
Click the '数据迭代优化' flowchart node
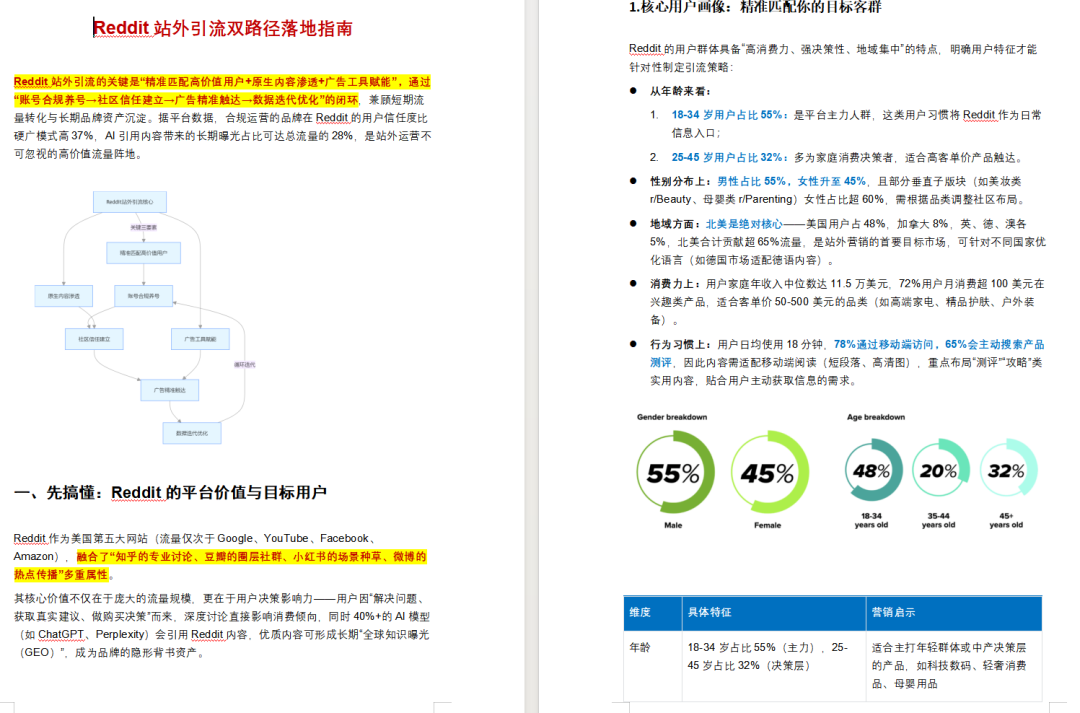coord(191,431)
